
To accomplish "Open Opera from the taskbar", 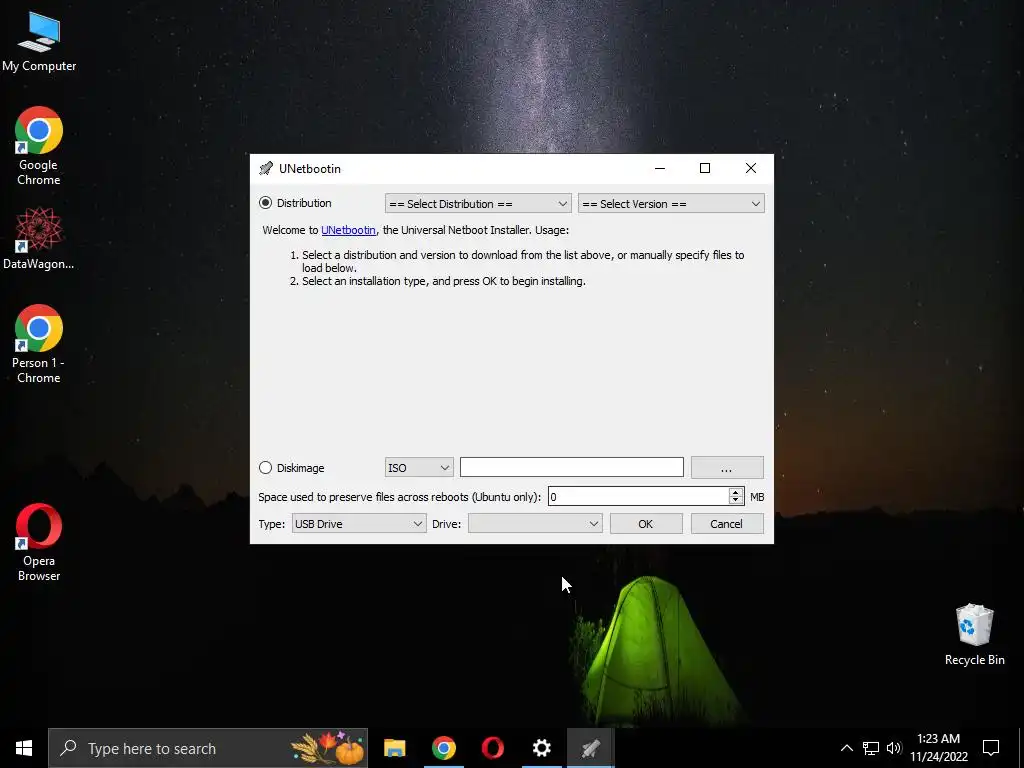I will coord(492,748).
